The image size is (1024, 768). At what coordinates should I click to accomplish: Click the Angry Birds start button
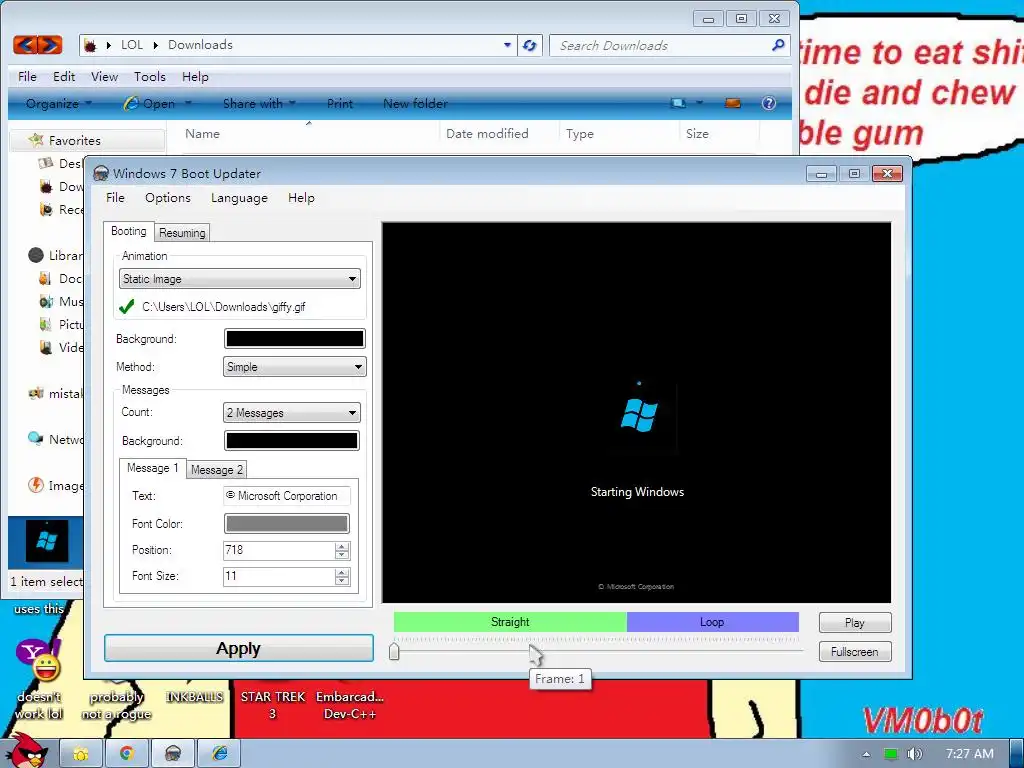[x=26, y=751]
